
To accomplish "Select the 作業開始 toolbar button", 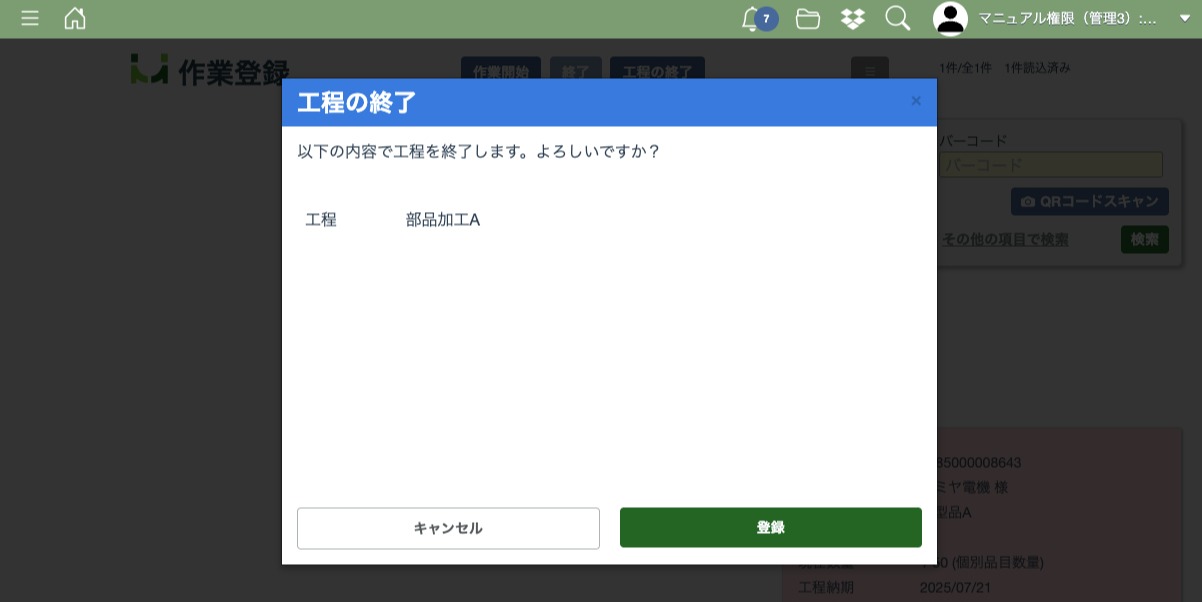I will (x=500, y=71).
